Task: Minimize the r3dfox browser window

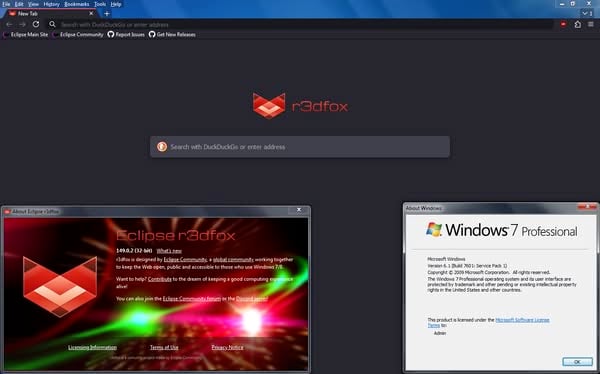Action: click(x=562, y=4)
